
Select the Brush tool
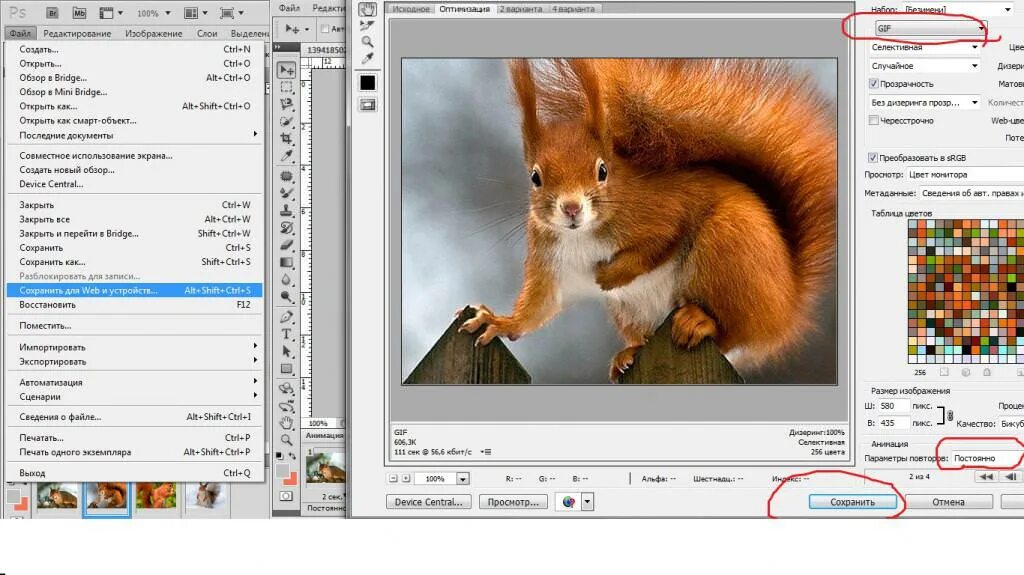[286, 193]
